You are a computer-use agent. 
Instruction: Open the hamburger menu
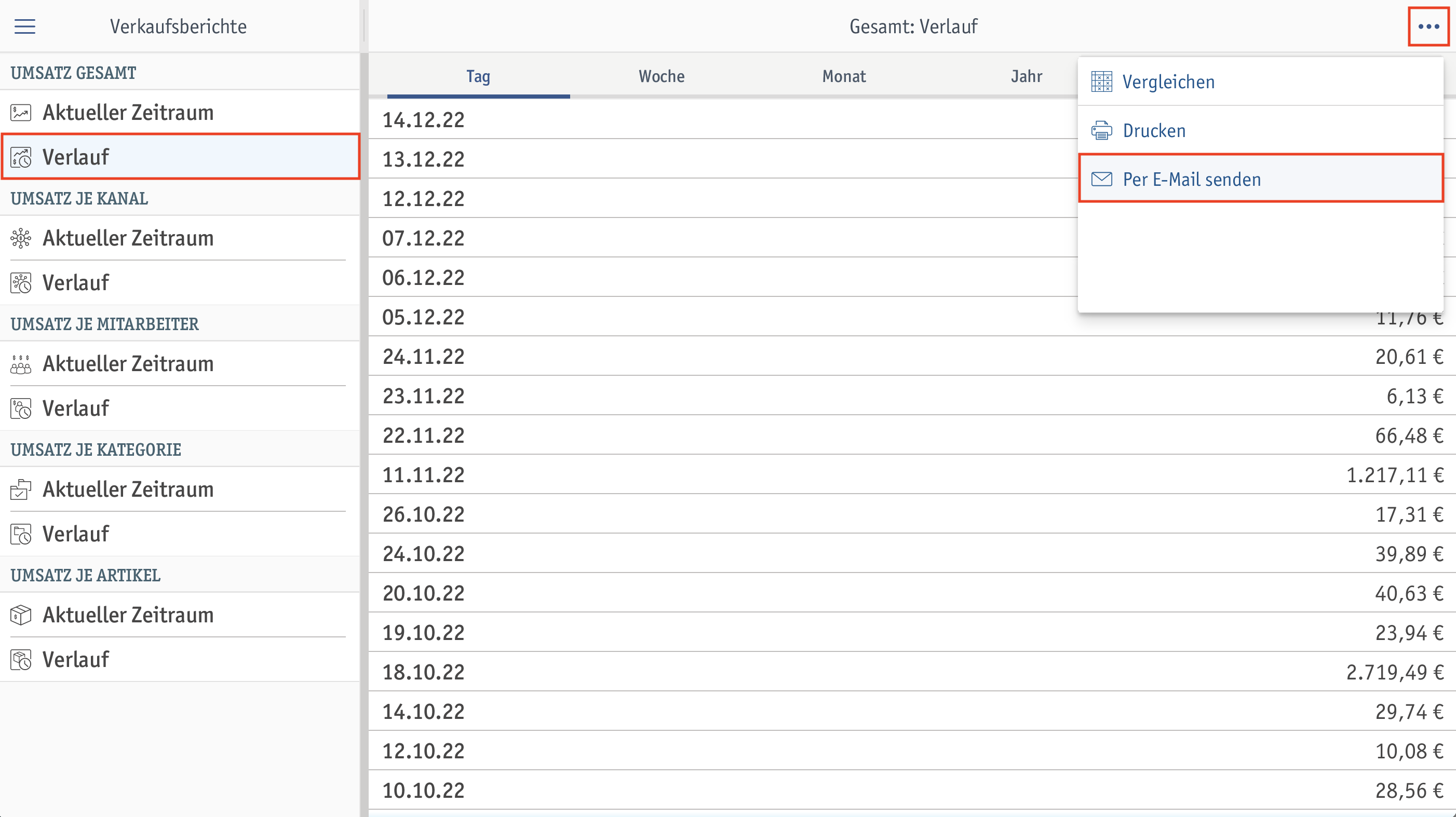pos(25,26)
